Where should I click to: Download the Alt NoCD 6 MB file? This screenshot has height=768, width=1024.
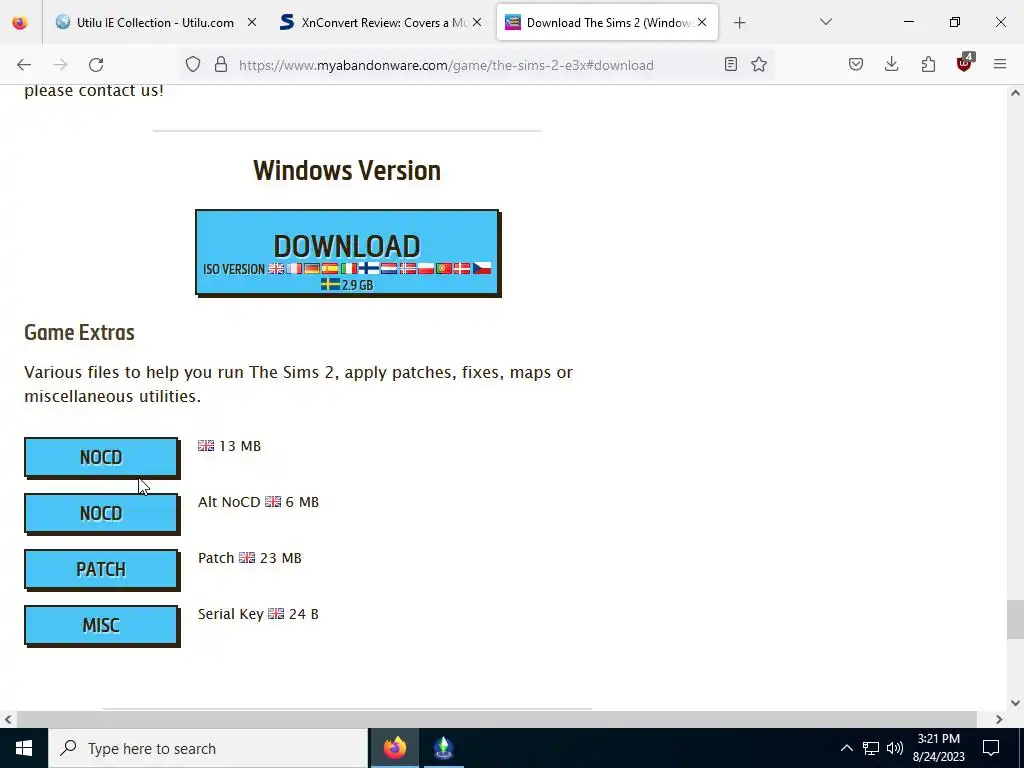point(101,513)
